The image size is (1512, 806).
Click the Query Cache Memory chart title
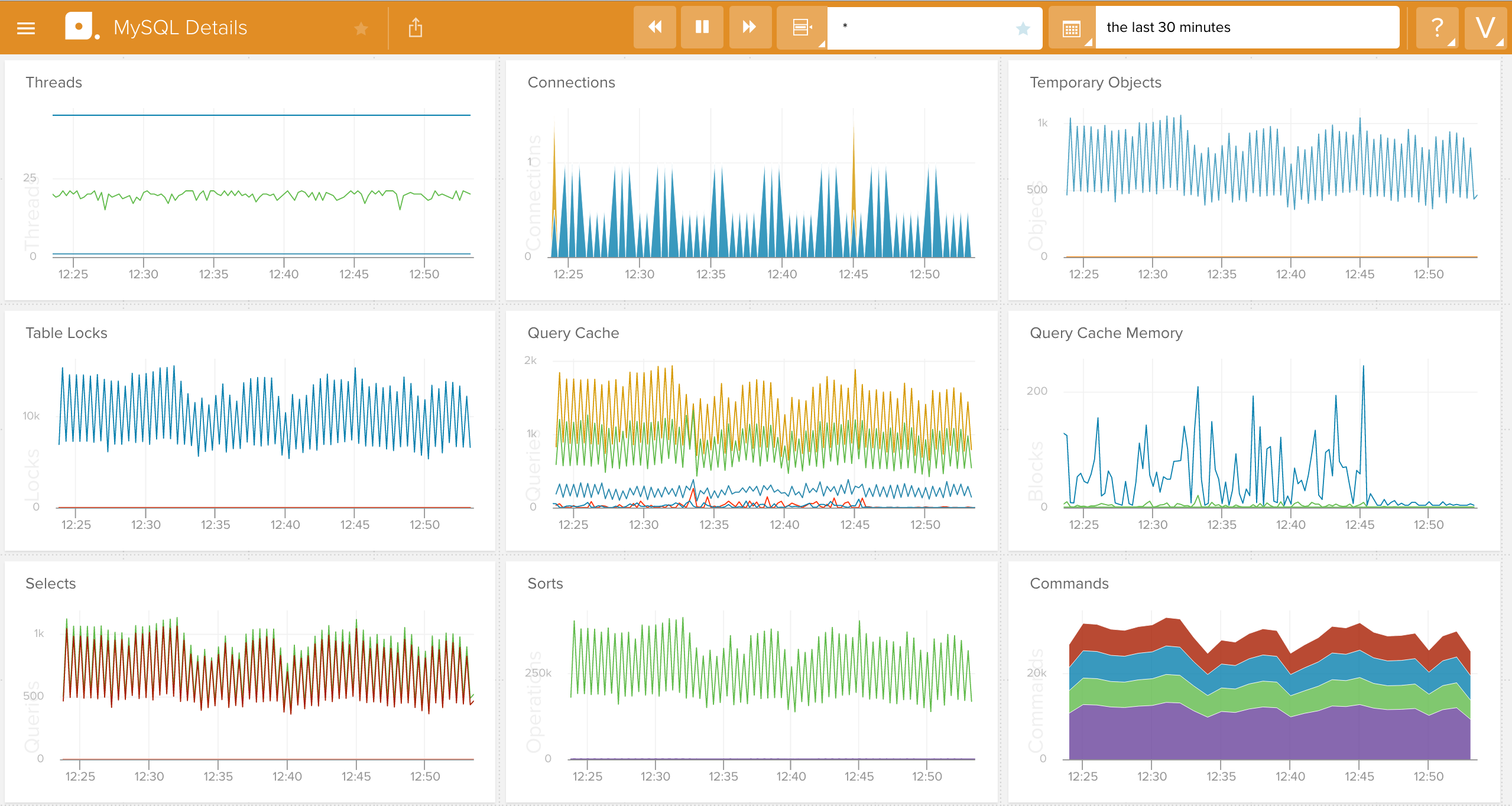coord(1106,333)
